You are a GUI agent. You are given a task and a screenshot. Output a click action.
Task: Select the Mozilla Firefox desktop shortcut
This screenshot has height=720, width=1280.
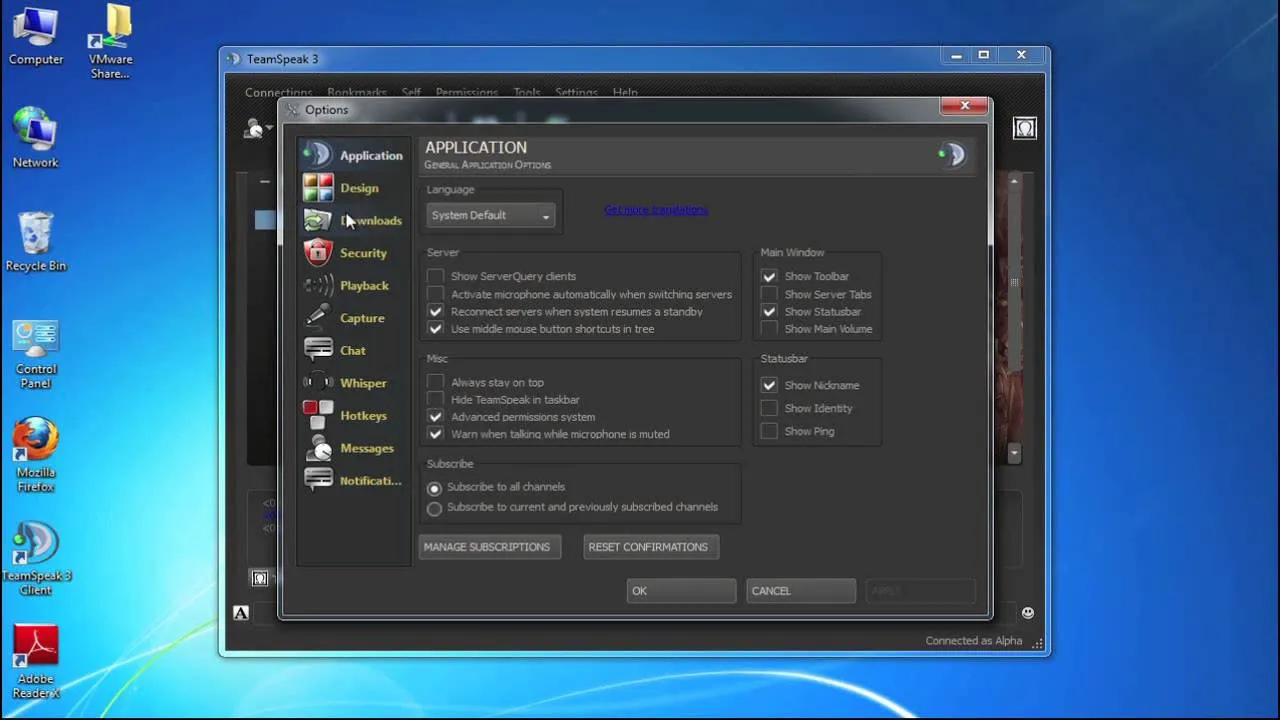[36, 455]
